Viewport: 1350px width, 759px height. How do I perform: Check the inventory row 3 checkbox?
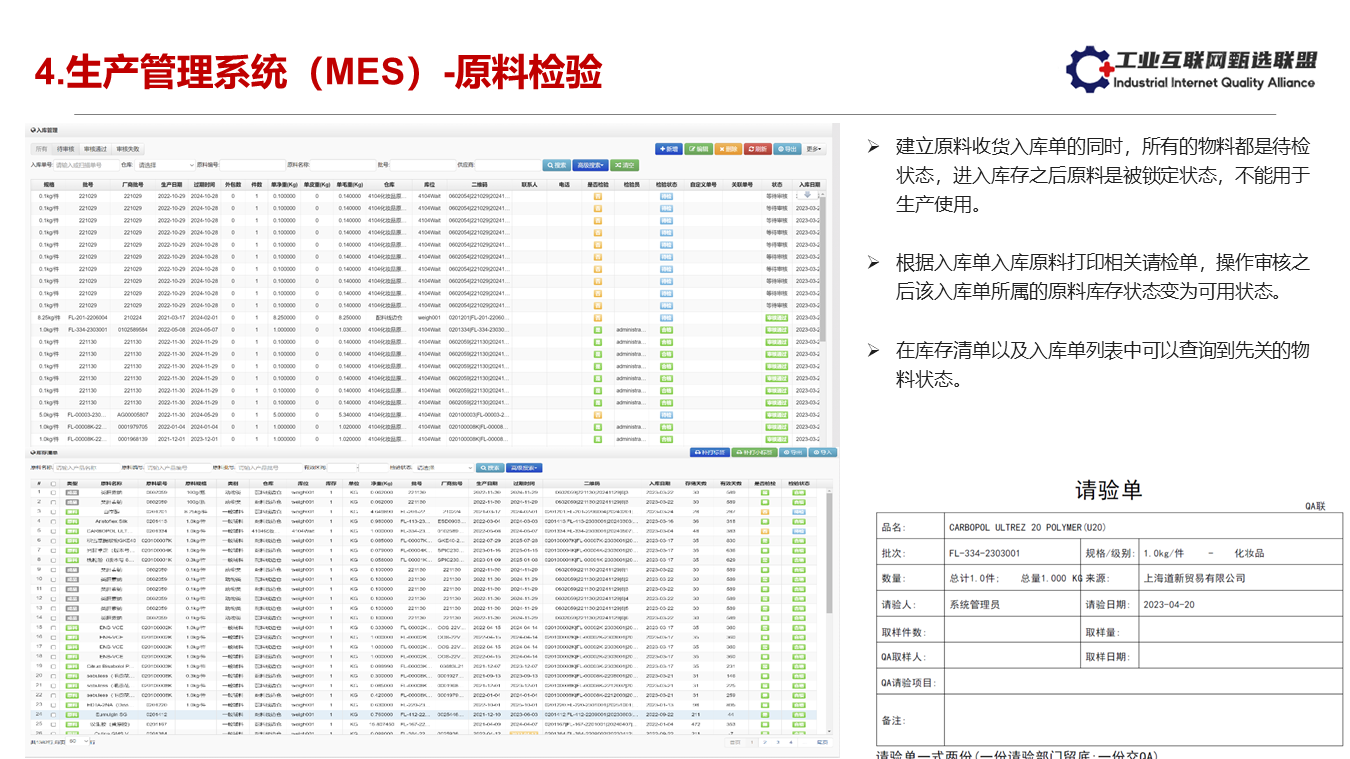coord(53,511)
